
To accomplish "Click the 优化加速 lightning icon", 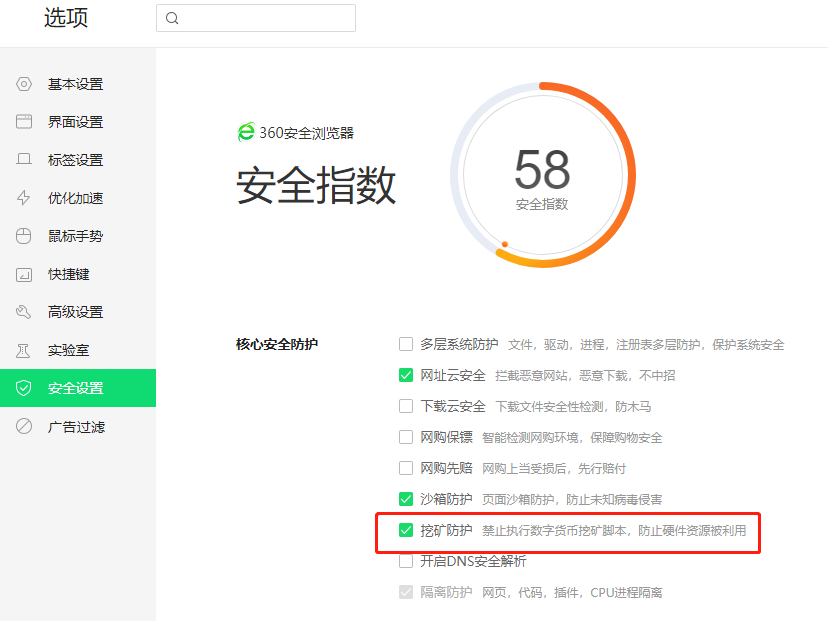I will [24, 198].
